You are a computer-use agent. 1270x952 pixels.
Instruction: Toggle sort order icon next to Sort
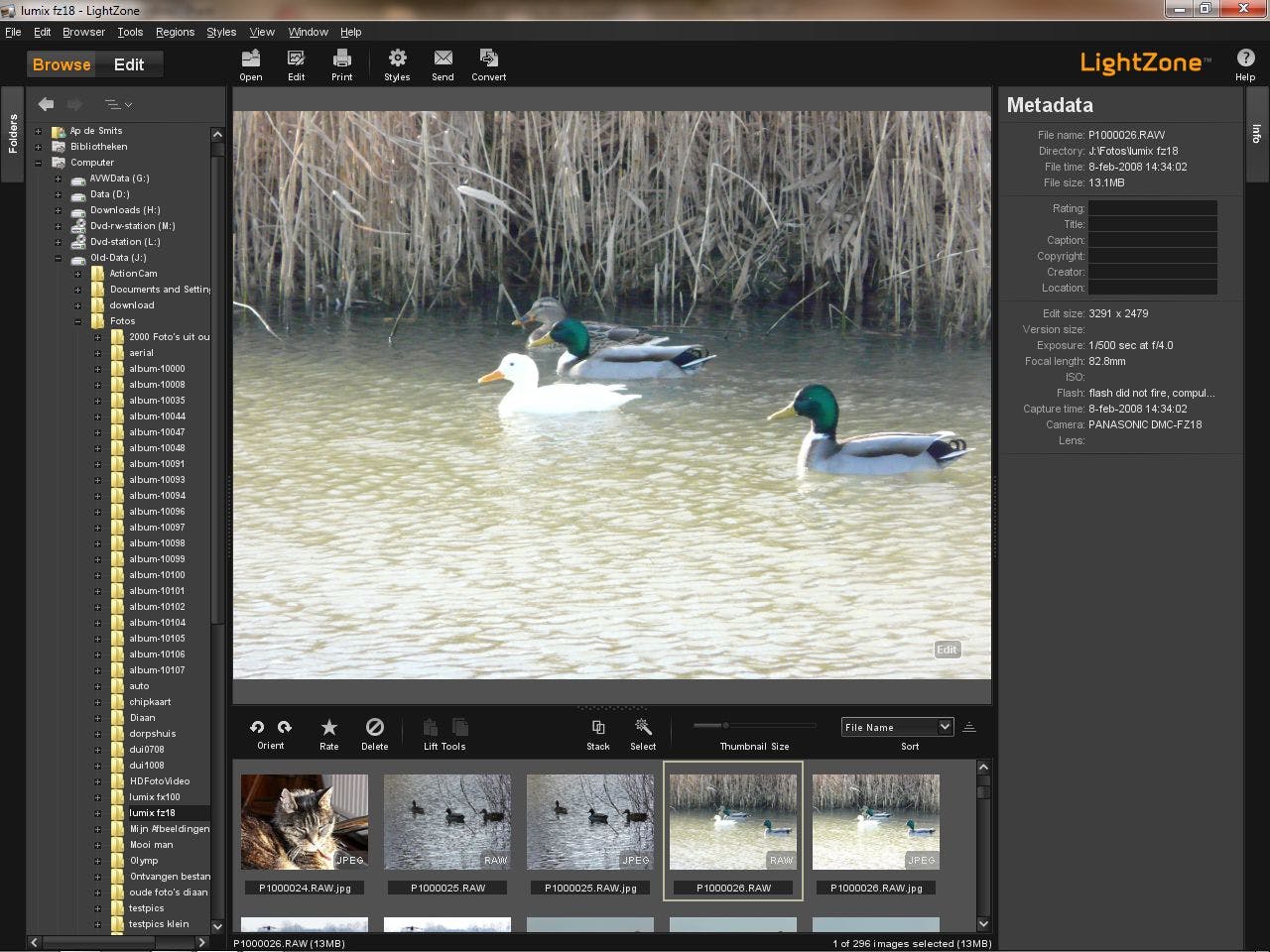[x=969, y=727]
